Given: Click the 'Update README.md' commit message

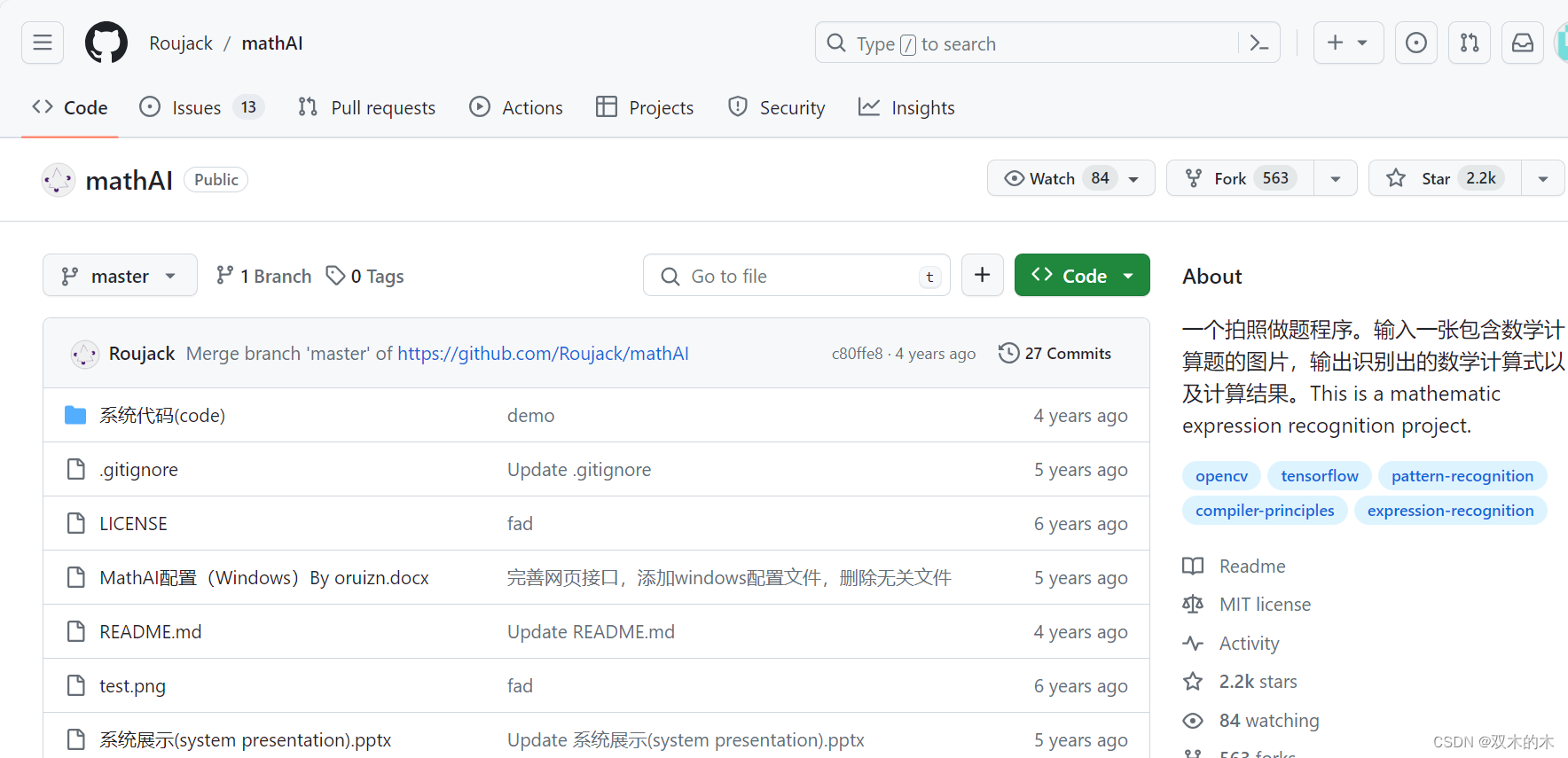Looking at the screenshot, I should coord(591,631).
